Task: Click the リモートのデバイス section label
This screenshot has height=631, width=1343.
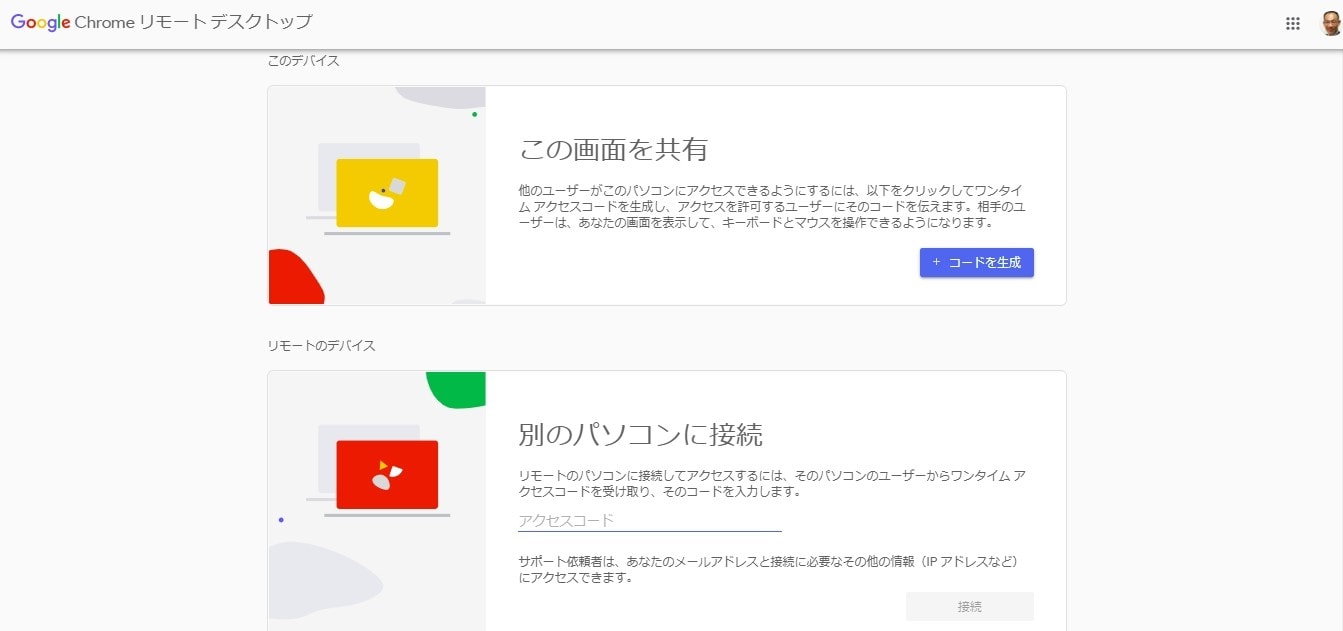Action: coord(321,346)
